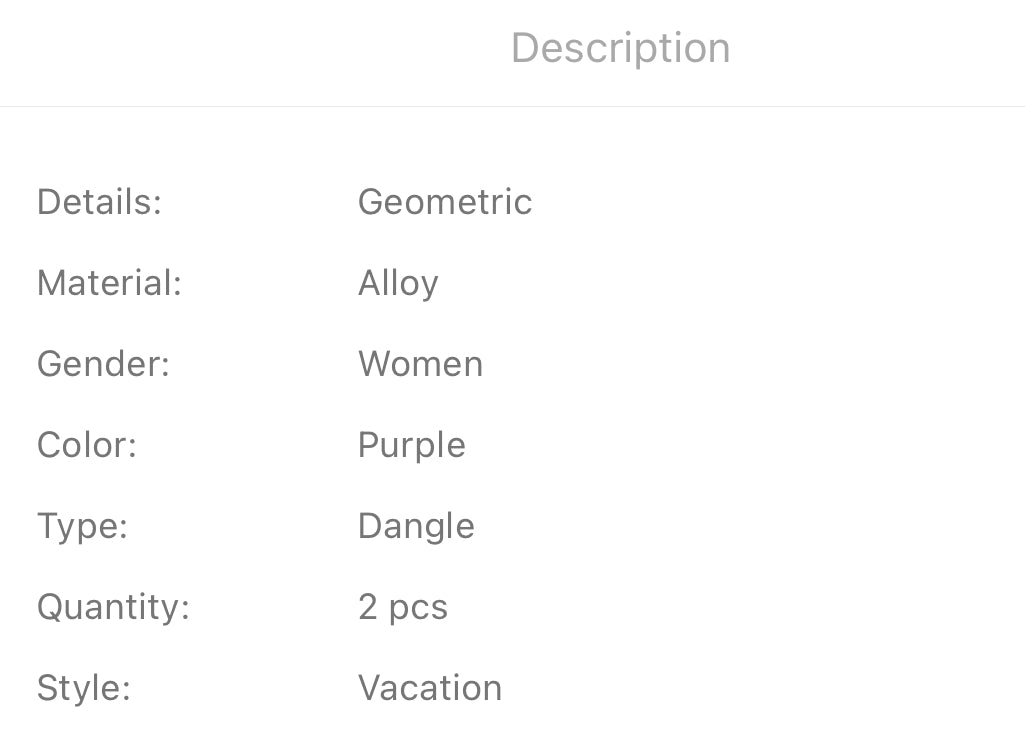Tap the Type label
The width and height of the screenshot is (1025, 741).
point(82,527)
